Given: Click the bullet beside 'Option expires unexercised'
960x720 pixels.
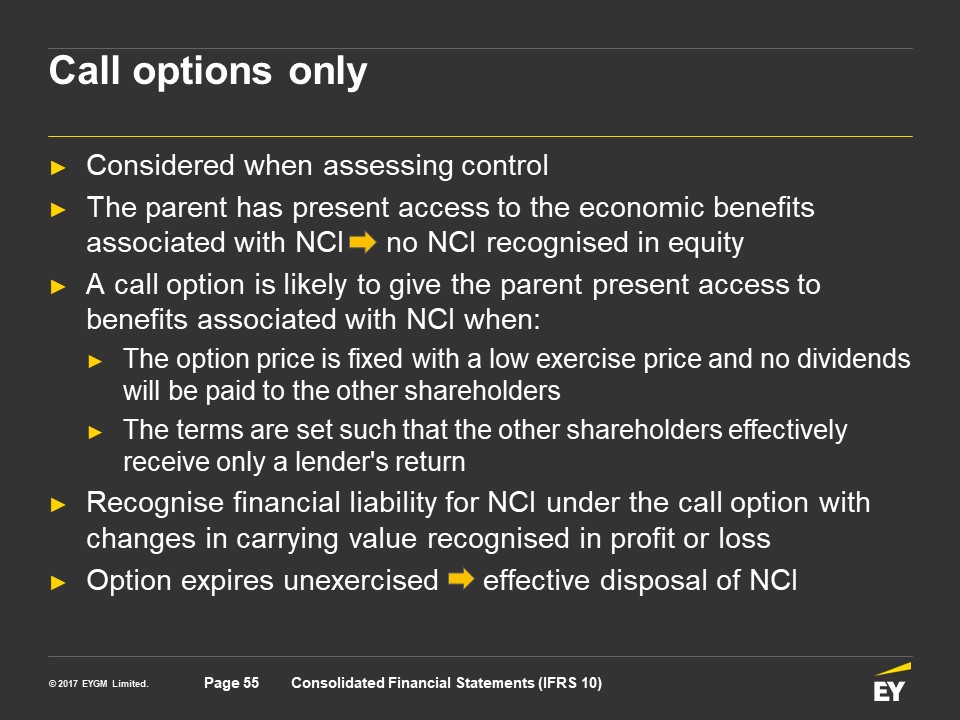Looking at the screenshot, I should pos(58,582).
